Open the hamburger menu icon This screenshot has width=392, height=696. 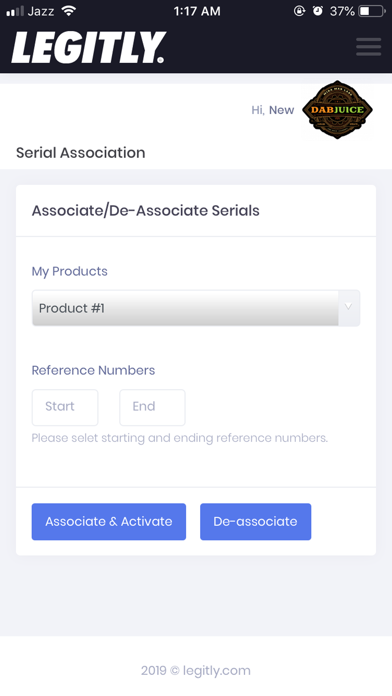[368, 47]
